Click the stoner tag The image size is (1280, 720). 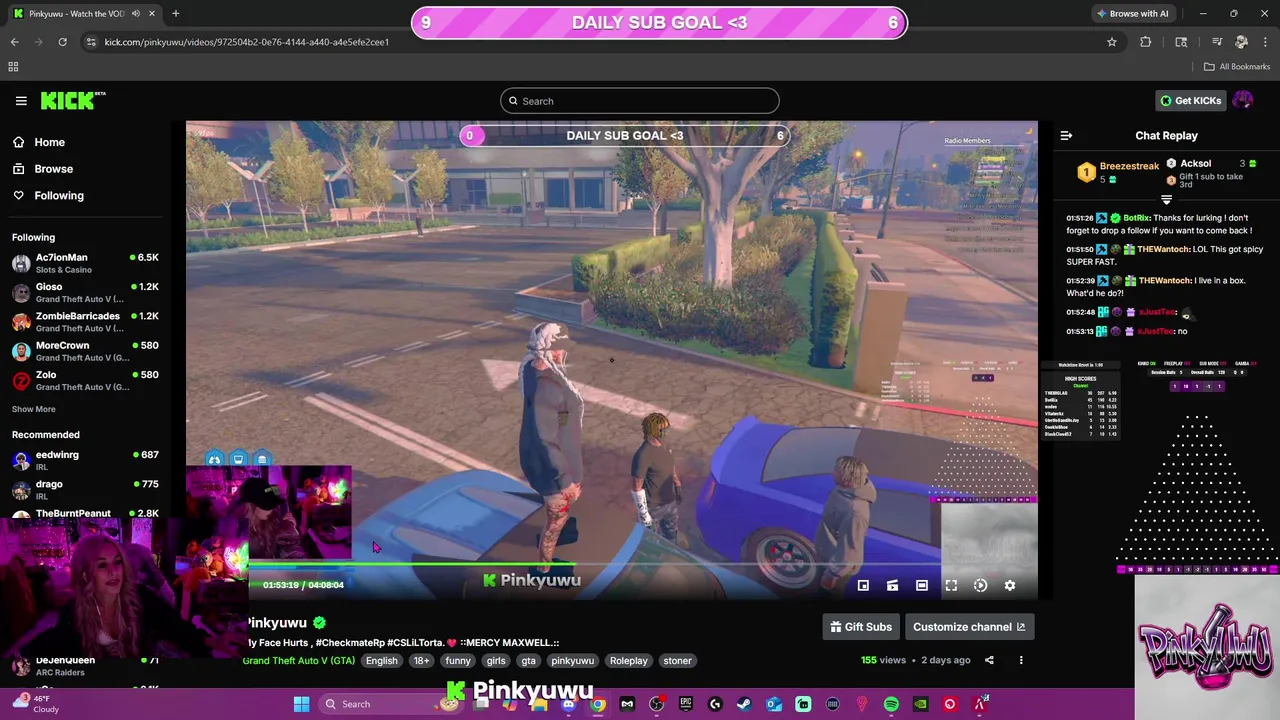[677, 660]
